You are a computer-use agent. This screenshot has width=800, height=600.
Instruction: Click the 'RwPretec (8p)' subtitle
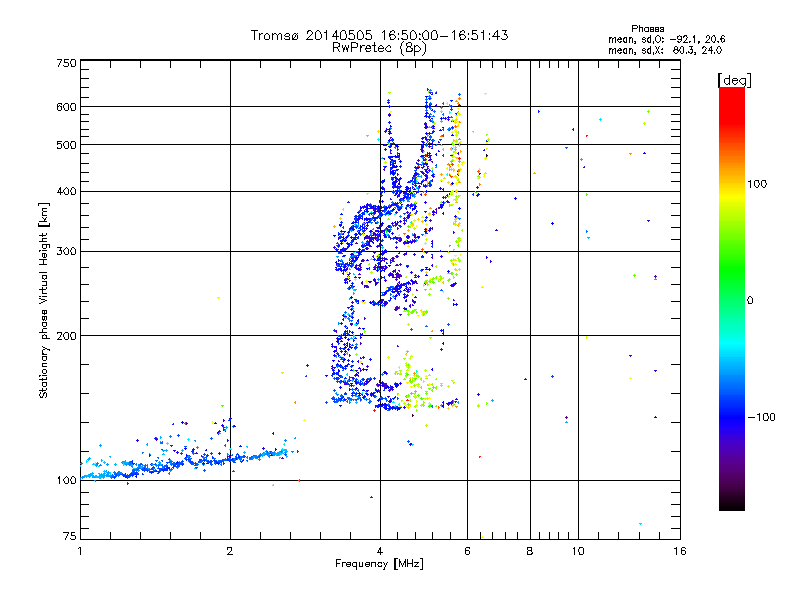point(379,48)
